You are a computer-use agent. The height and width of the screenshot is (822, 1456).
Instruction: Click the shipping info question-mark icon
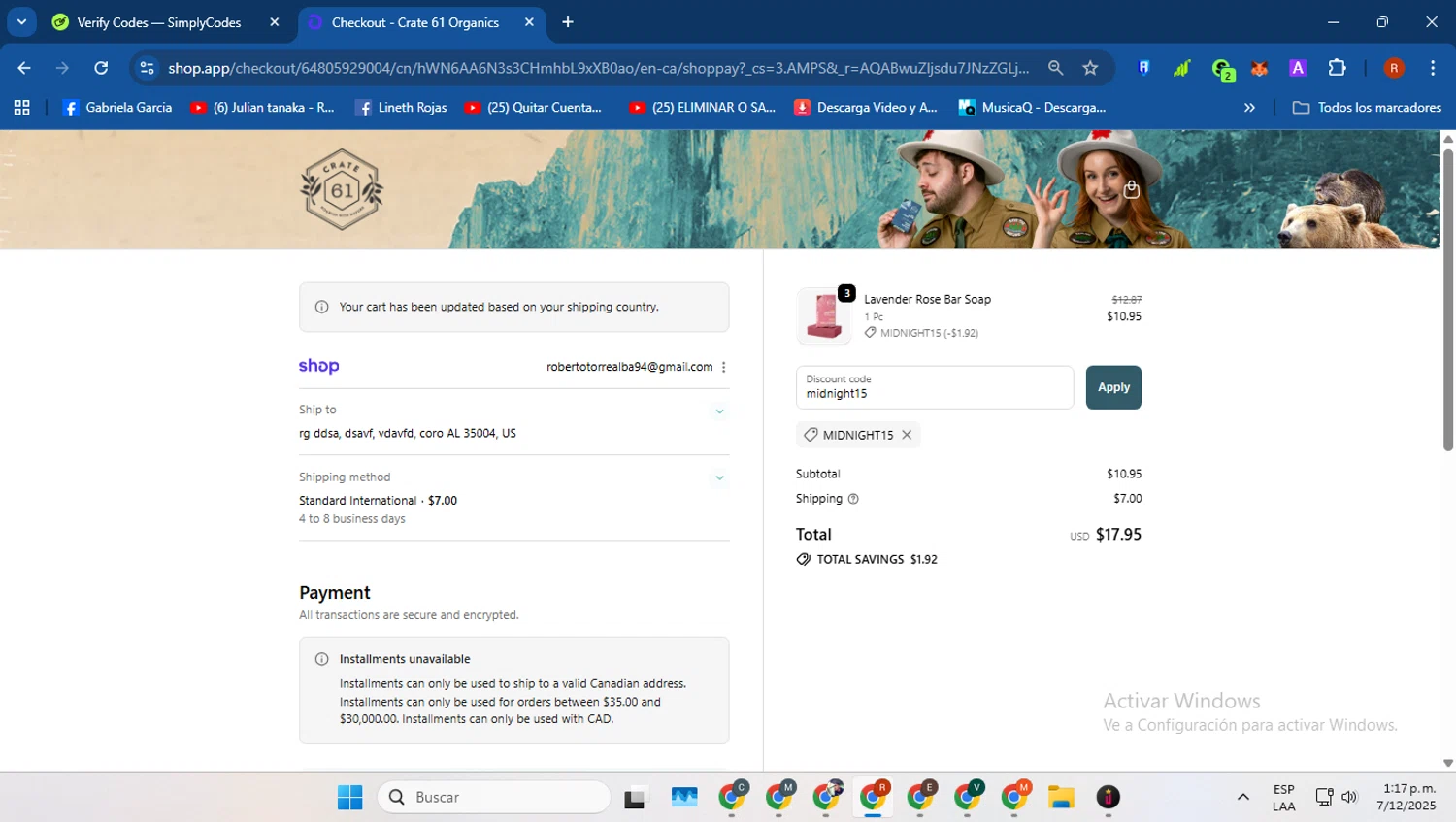tap(853, 499)
